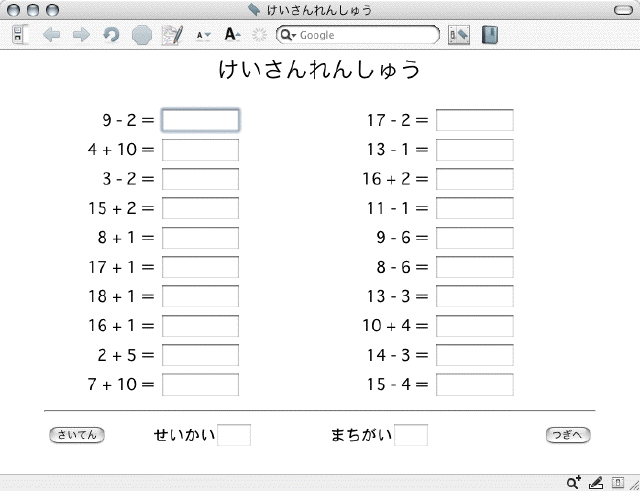Decrease text size with small A
Screen dimensions: 640x491
pyautogui.click(x=203, y=35)
